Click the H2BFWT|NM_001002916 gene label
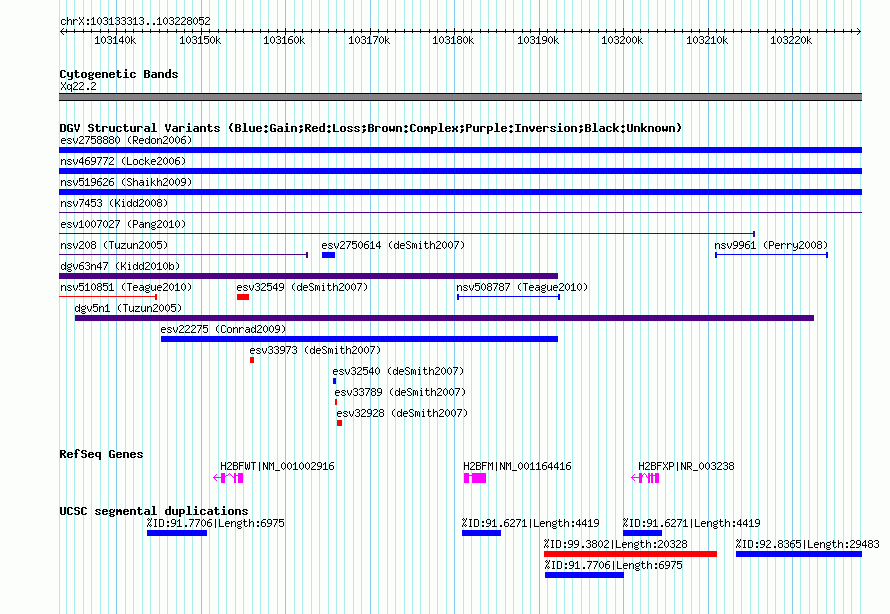Viewport: 890px width, 614px height. tap(277, 466)
